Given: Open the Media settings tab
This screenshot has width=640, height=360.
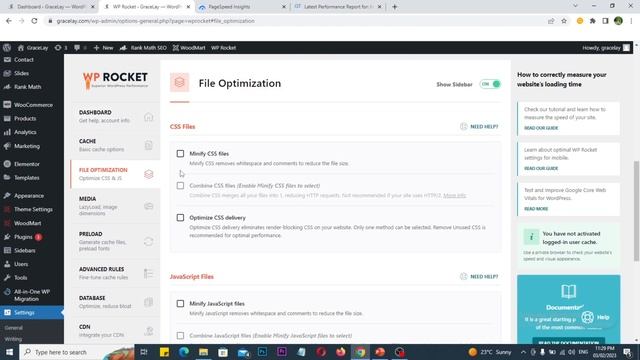Looking at the screenshot, I should pyautogui.click(x=116, y=206).
